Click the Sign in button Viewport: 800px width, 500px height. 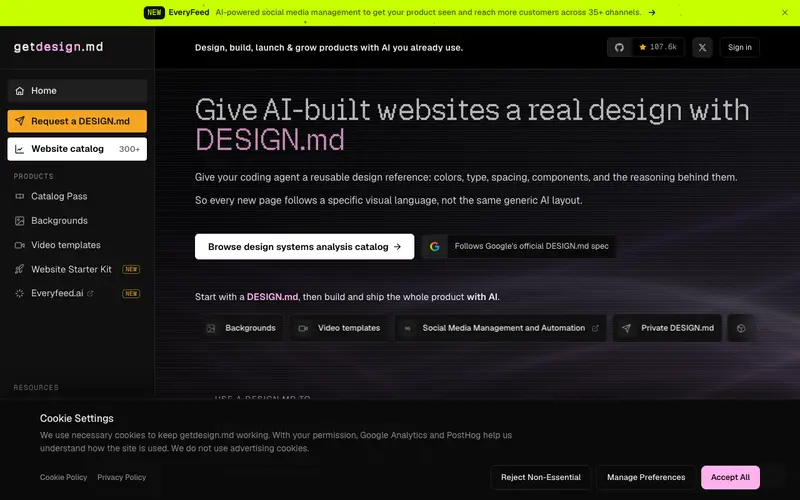point(739,47)
